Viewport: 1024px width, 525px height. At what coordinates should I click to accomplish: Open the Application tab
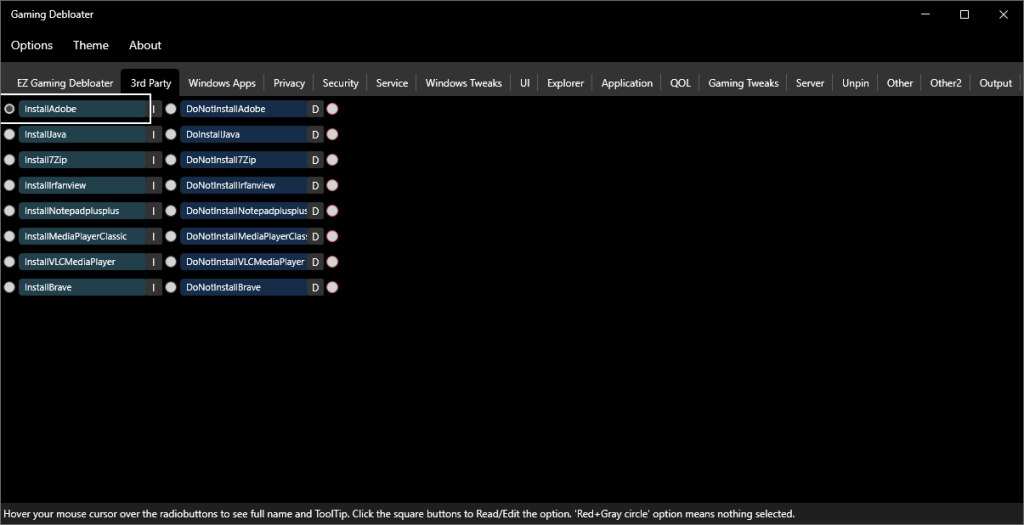[627, 83]
